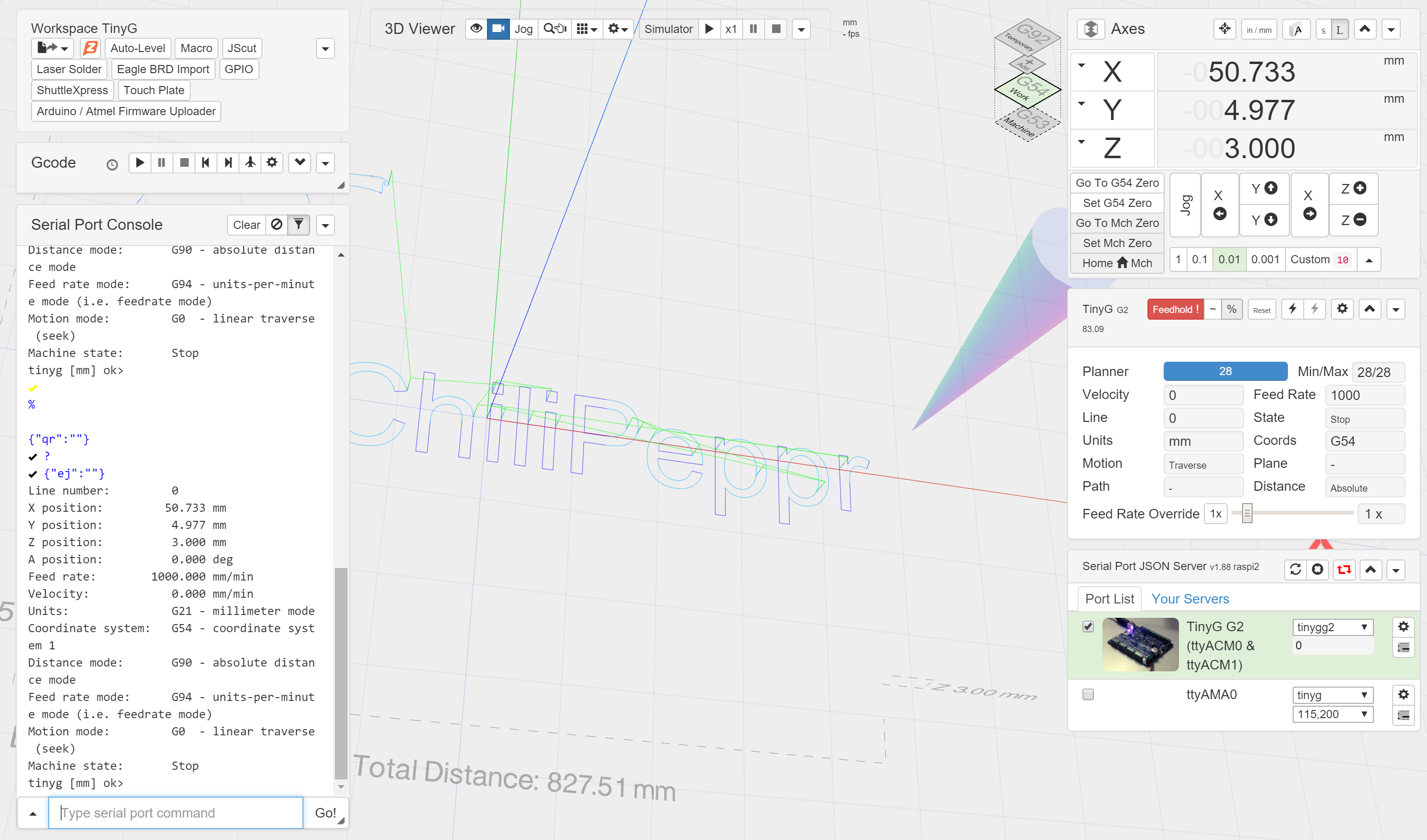
Task: Click the Feed Rate Override slider handle
Action: [1246, 513]
